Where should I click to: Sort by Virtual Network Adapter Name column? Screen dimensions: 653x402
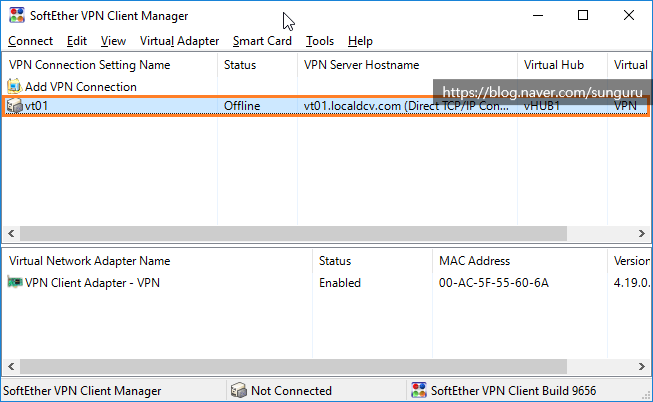tap(158, 261)
